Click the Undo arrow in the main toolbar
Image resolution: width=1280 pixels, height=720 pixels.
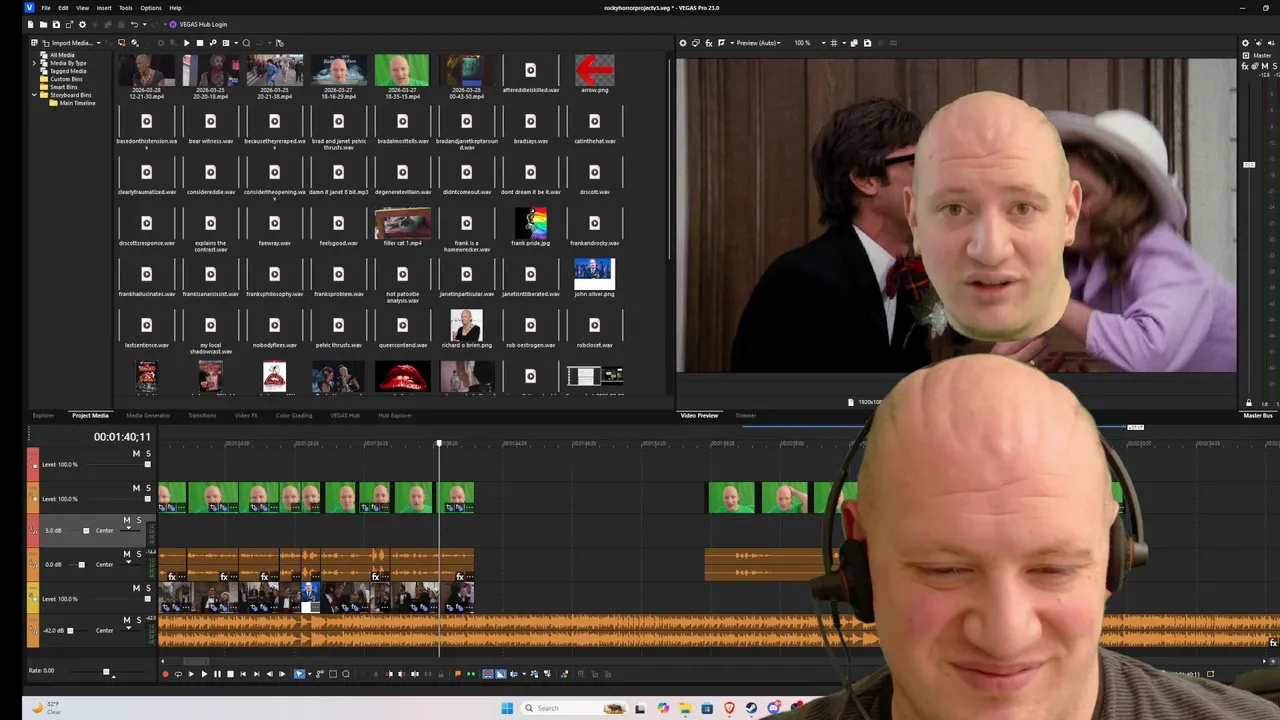(134, 24)
